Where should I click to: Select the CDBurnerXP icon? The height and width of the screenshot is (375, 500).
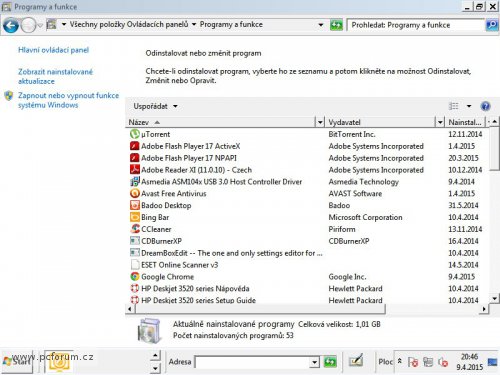point(135,241)
